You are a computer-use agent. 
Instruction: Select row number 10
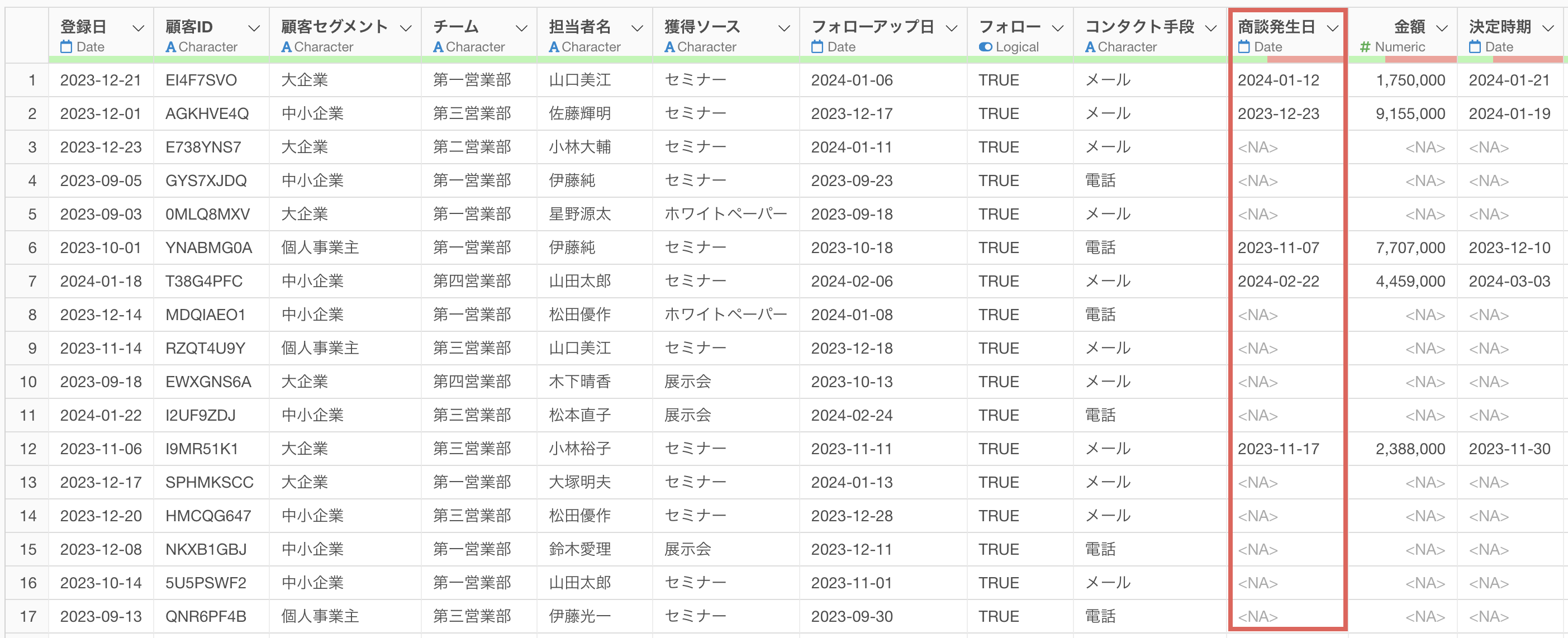pyautogui.click(x=28, y=382)
